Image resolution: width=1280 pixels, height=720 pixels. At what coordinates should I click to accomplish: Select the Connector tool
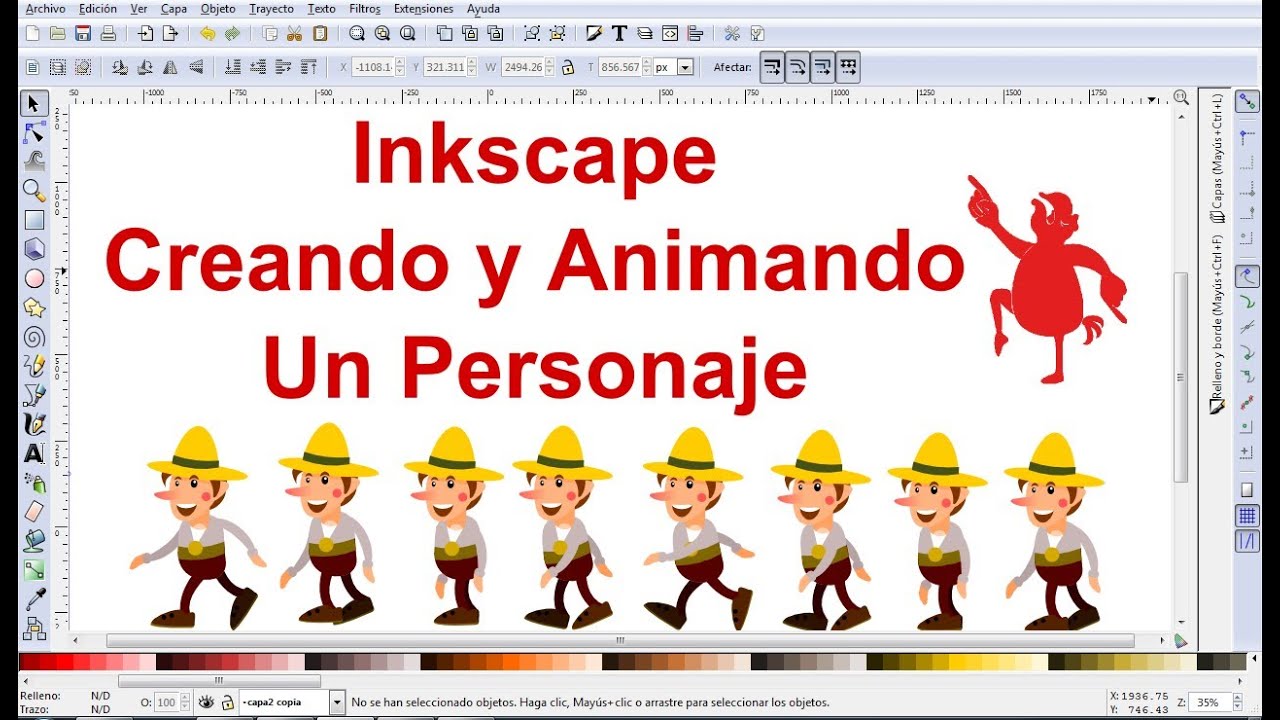coord(34,628)
